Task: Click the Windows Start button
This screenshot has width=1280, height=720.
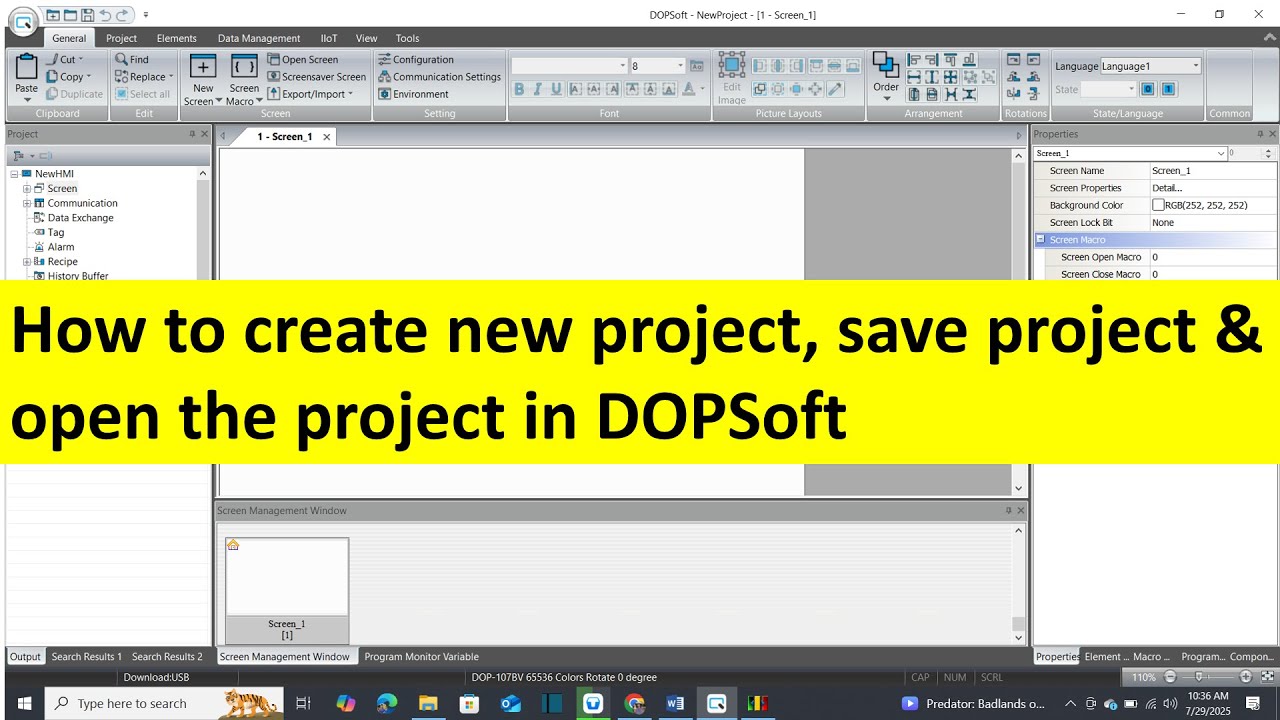Action: pyautogui.click(x=23, y=703)
